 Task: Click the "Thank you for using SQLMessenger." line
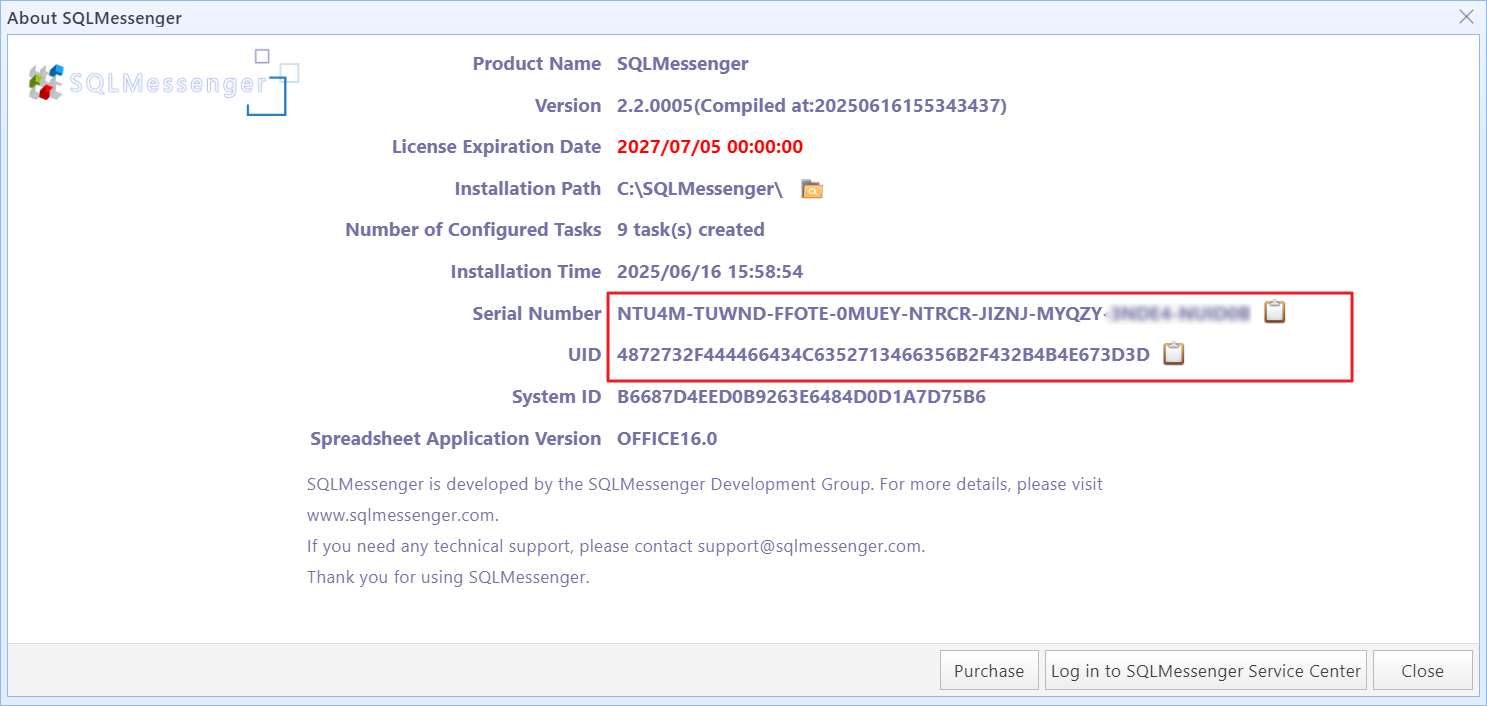448,578
